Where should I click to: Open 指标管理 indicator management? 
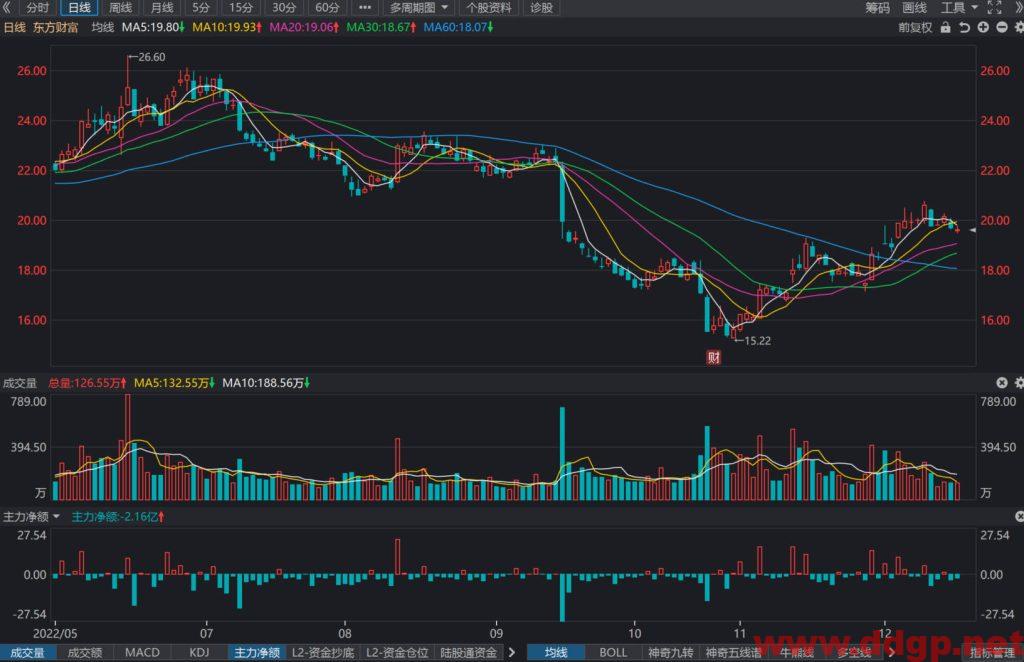click(991, 652)
